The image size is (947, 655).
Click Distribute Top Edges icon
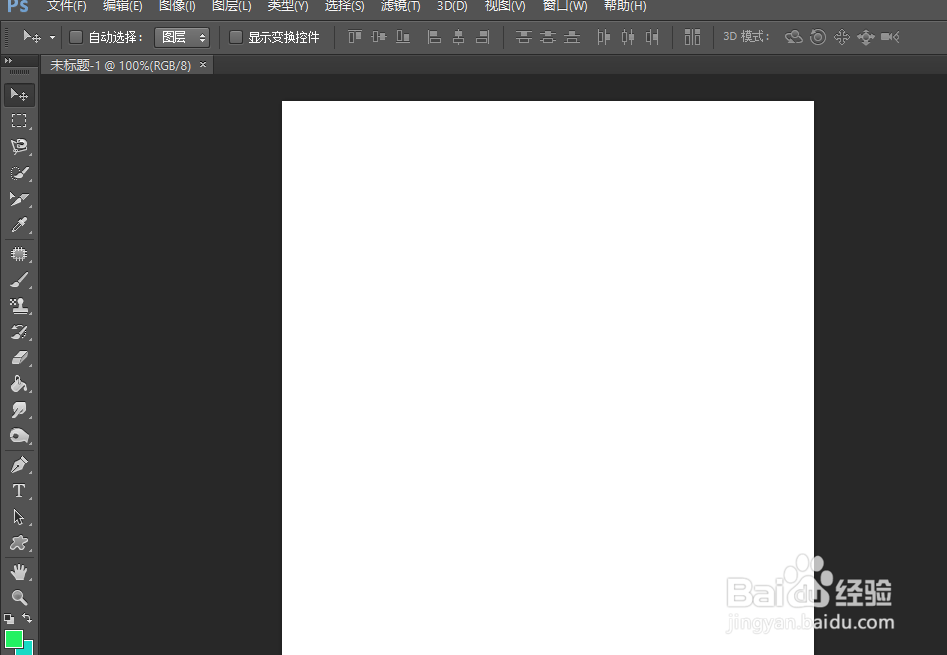click(x=524, y=37)
